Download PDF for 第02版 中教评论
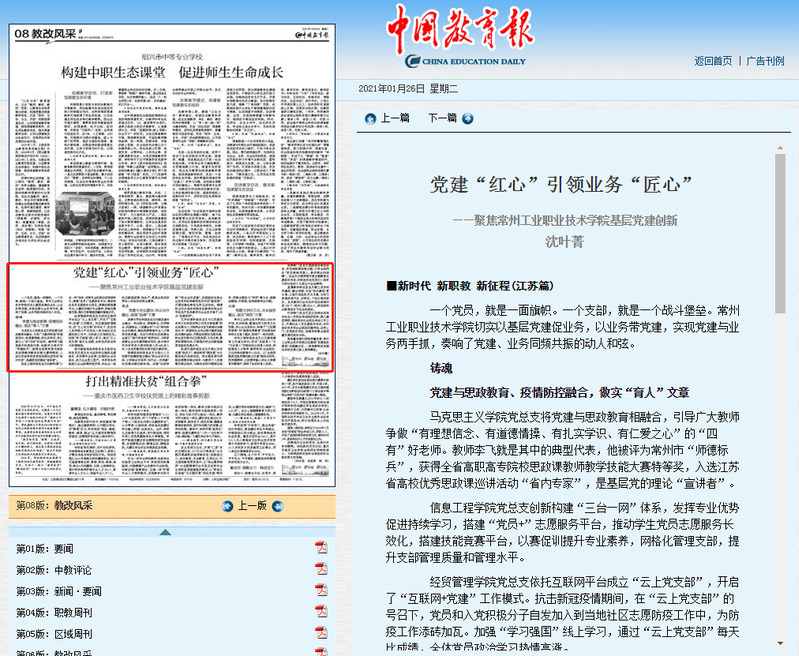 [x=321, y=569]
